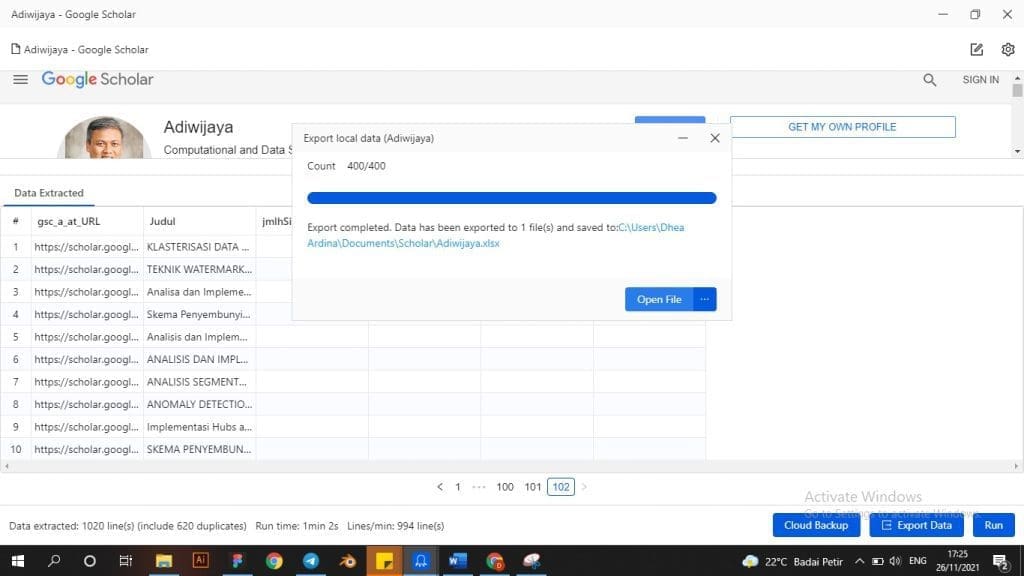
Task: Open Microsoft Word from the taskbar
Action: point(458,561)
